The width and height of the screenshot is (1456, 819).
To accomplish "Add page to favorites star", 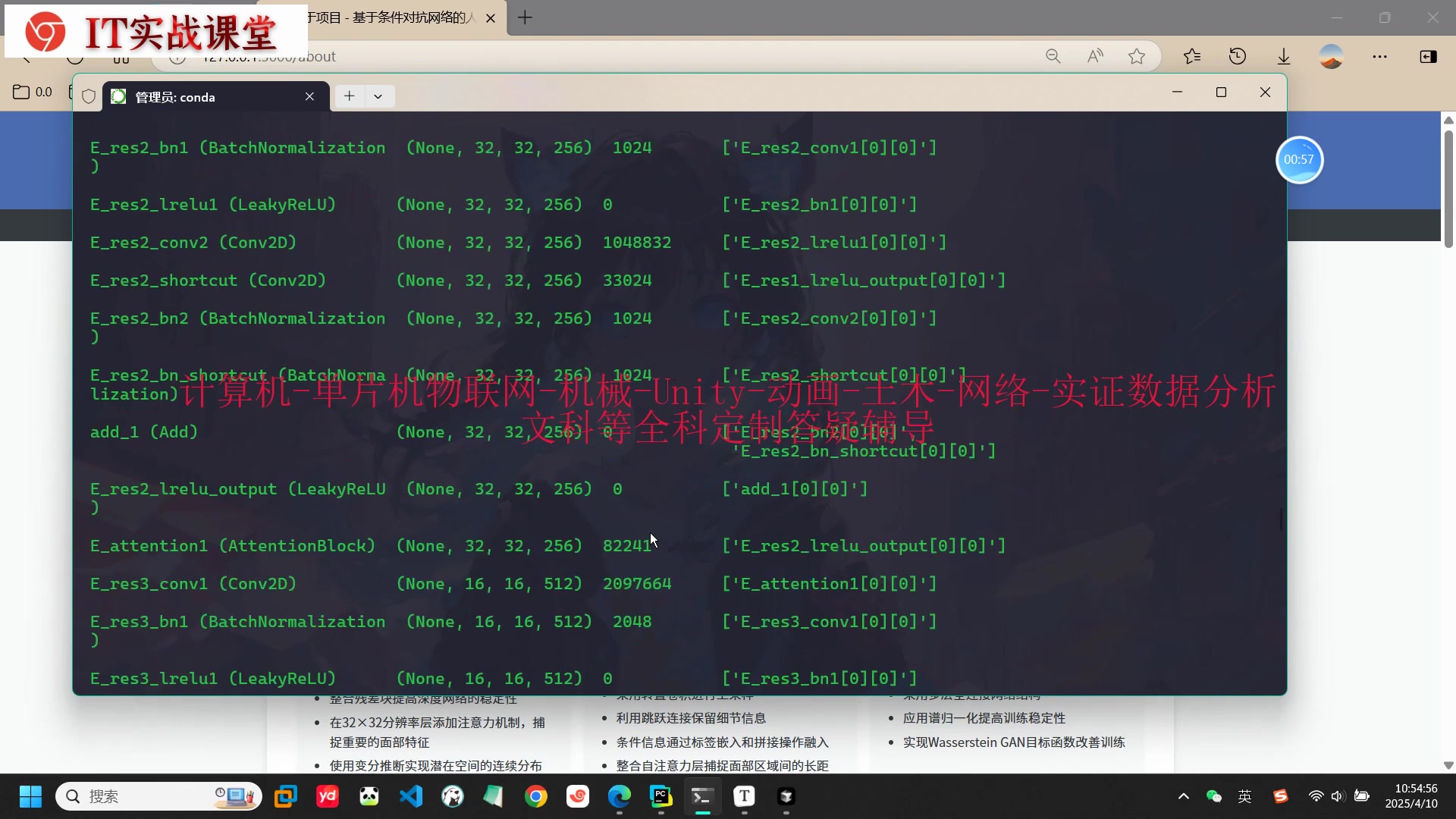I will [1136, 56].
